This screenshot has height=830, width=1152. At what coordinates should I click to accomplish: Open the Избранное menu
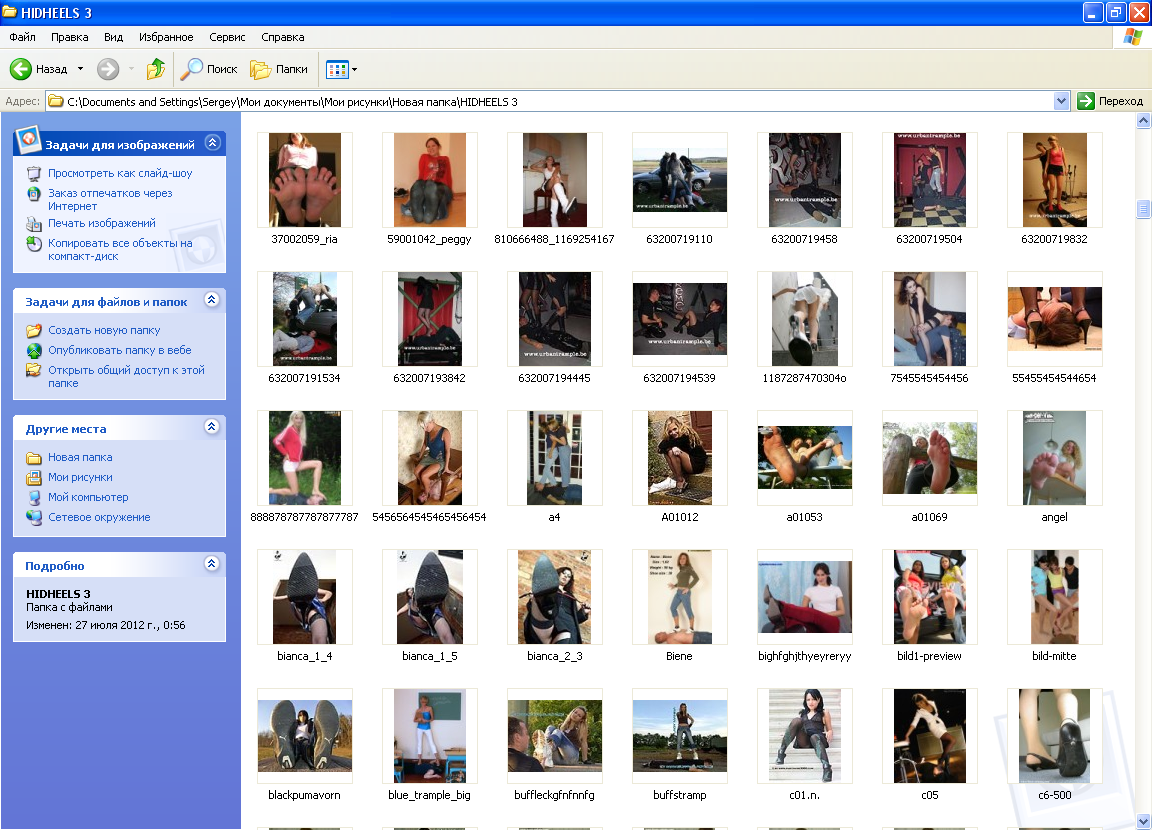pyautogui.click(x=166, y=37)
